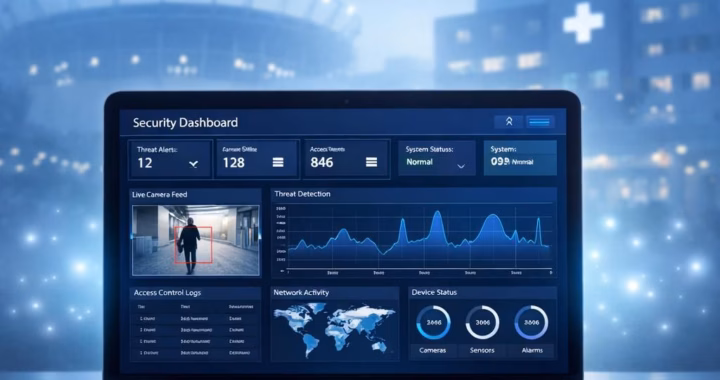
Task: Open the bright blue bars menu button
Action: 540,122
